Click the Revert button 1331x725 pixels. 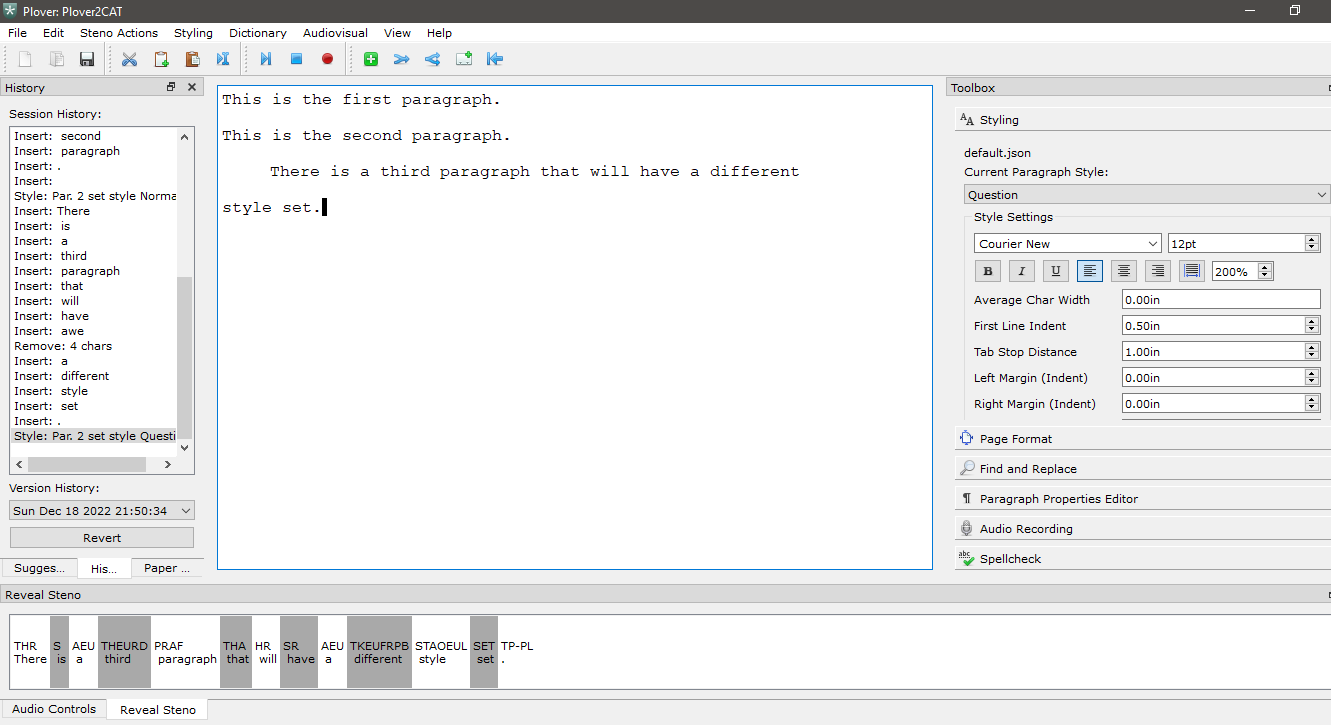pyautogui.click(x=102, y=538)
